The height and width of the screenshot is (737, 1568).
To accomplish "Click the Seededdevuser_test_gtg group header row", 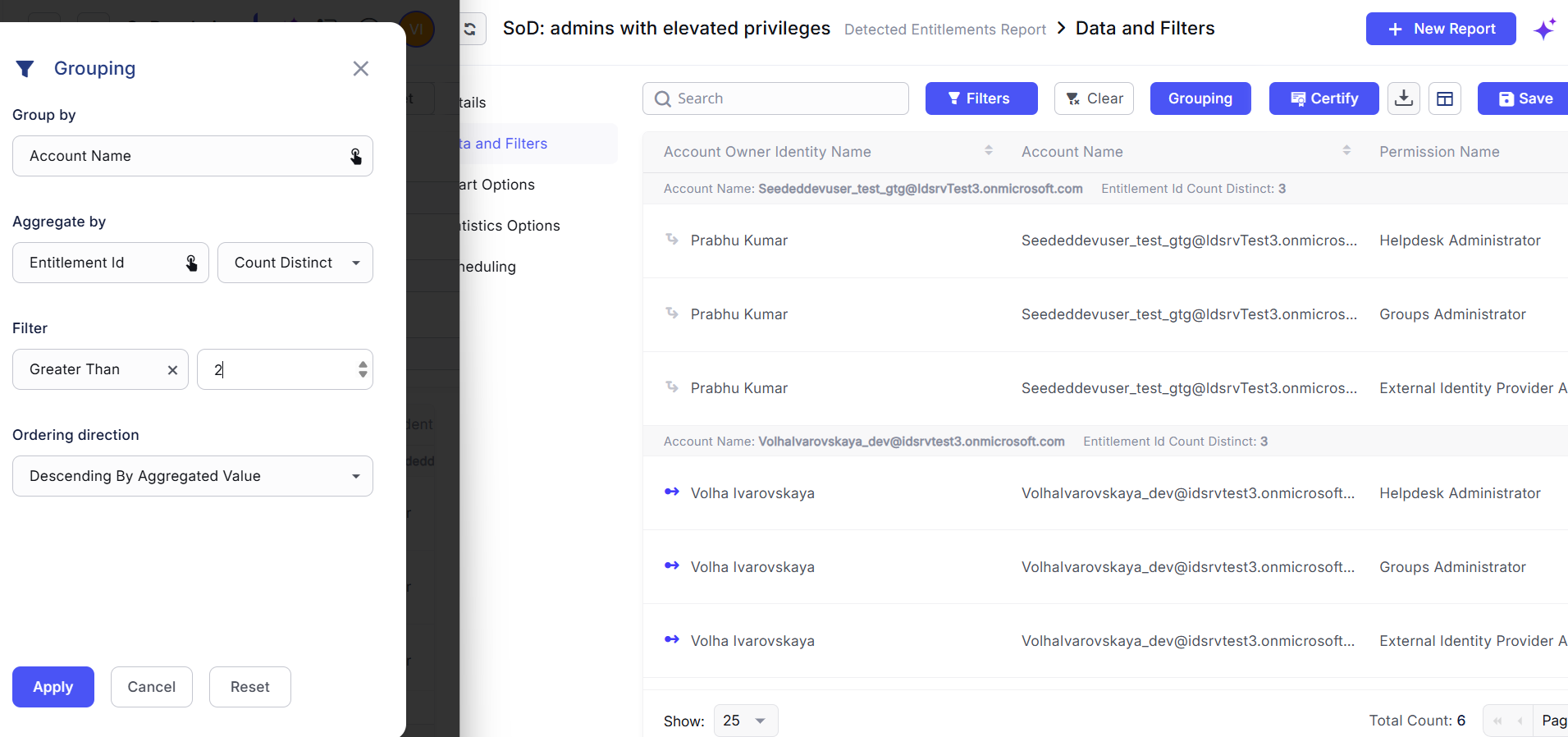I will point(1105,189).
